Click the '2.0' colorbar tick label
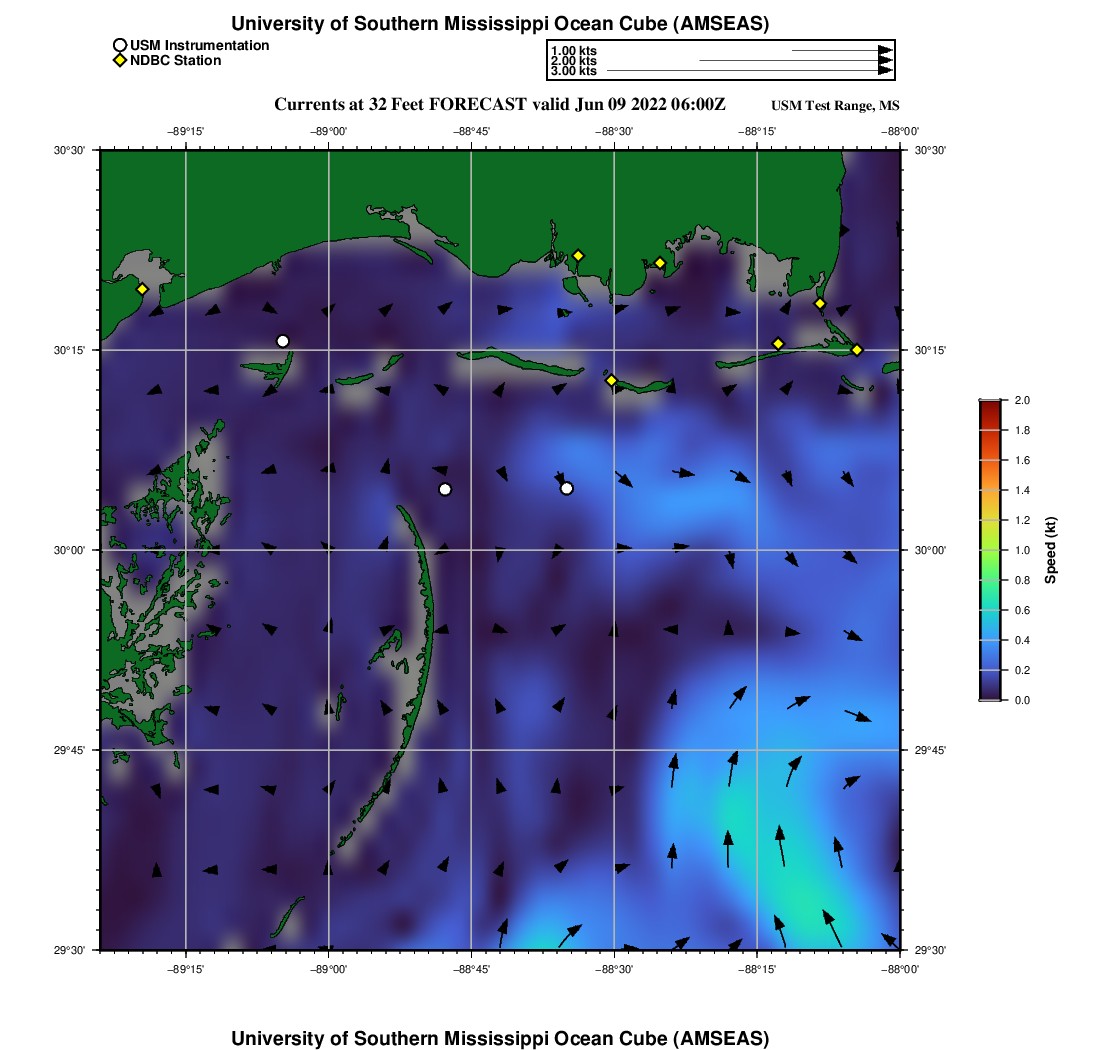 click(x=1022, y=401)
